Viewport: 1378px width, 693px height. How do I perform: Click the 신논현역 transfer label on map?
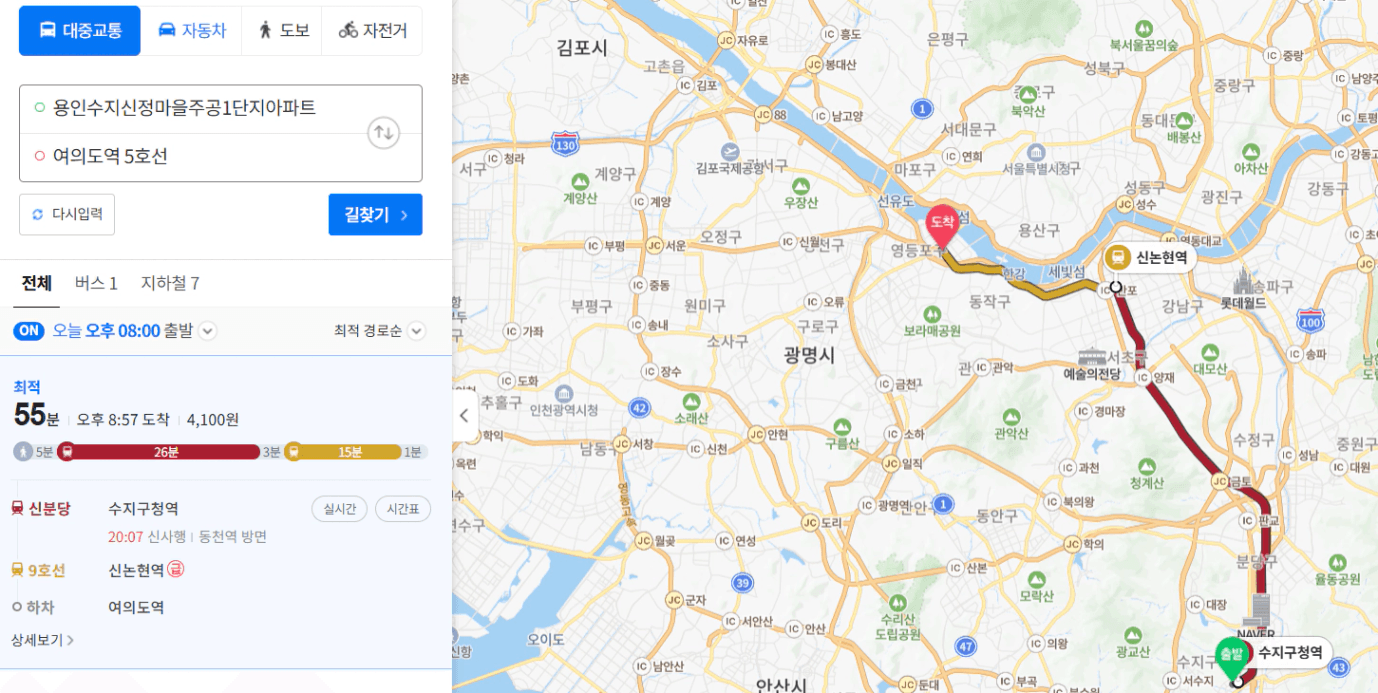[1150, 258]
